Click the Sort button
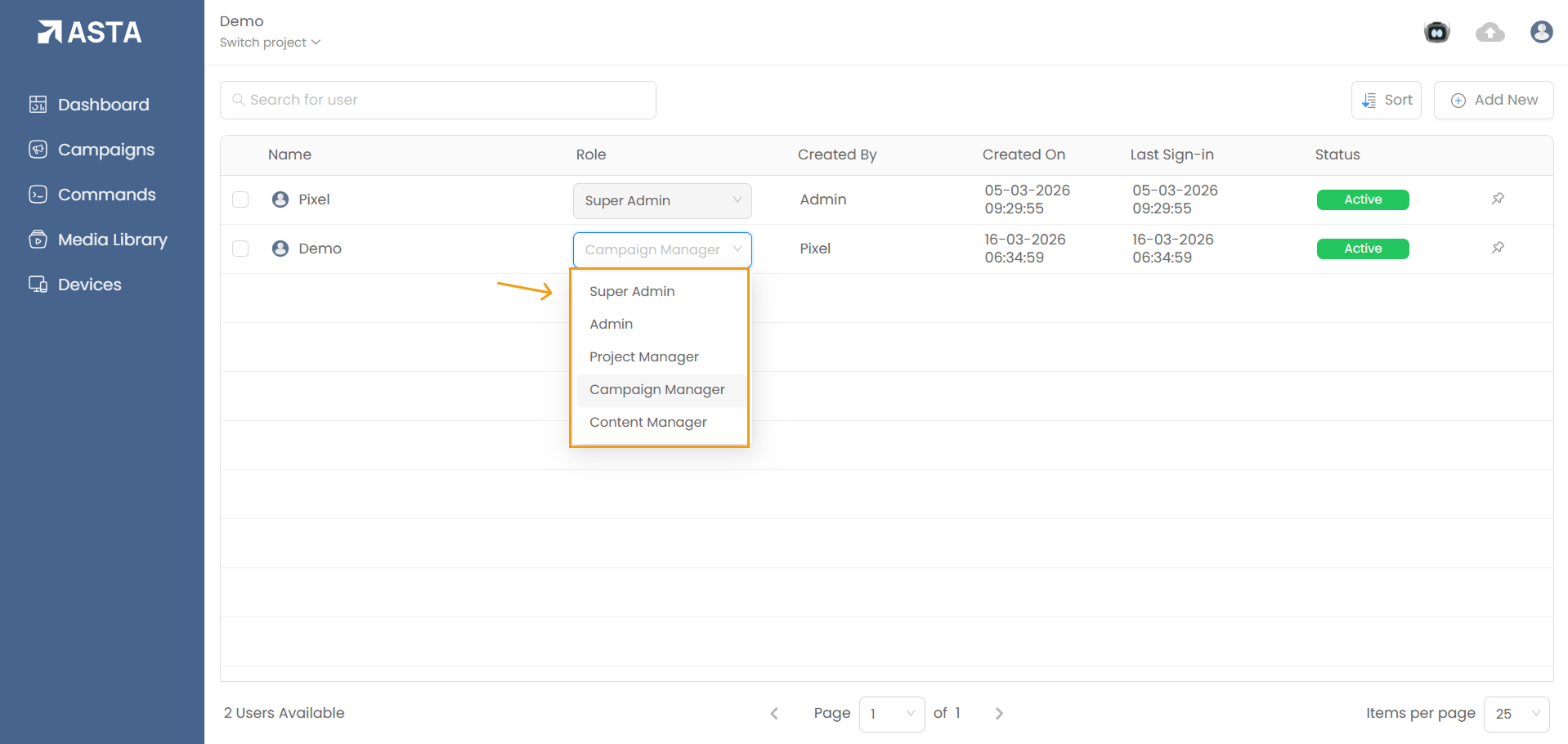This screenshot has height=744, width=1568. pos(1387,100)
